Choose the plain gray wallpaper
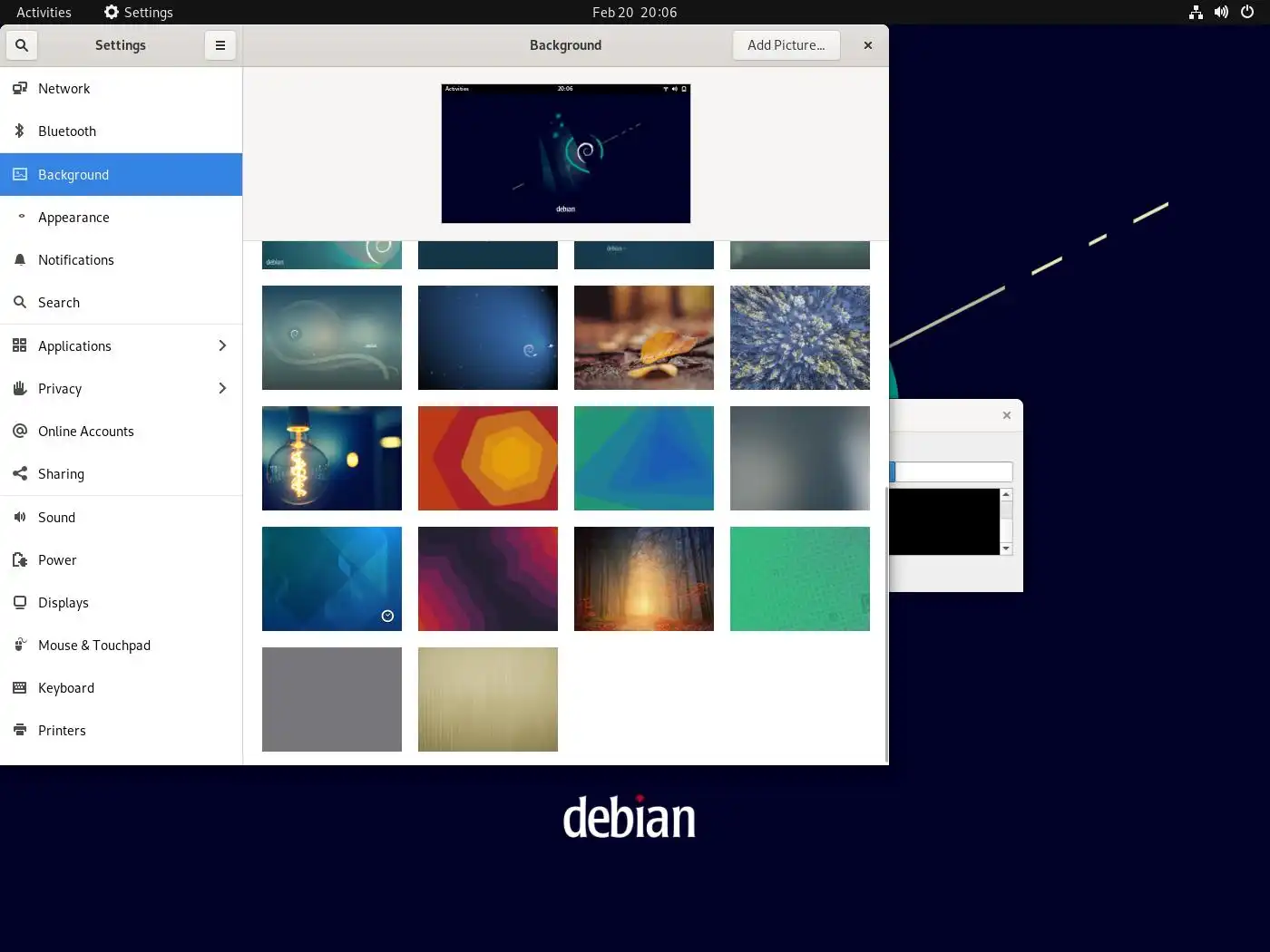This screenshot has width=1270, height=952. 332,699
